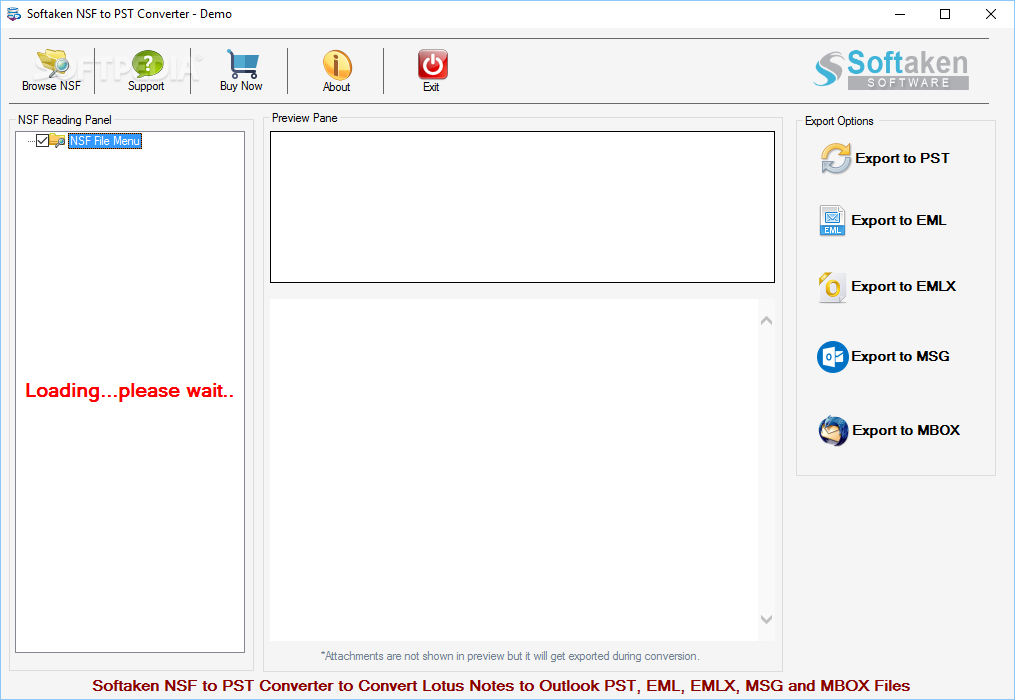The image size is (1015, 700).
Task: Click the 'Preview Pane' heading
Action: [304, 118]
